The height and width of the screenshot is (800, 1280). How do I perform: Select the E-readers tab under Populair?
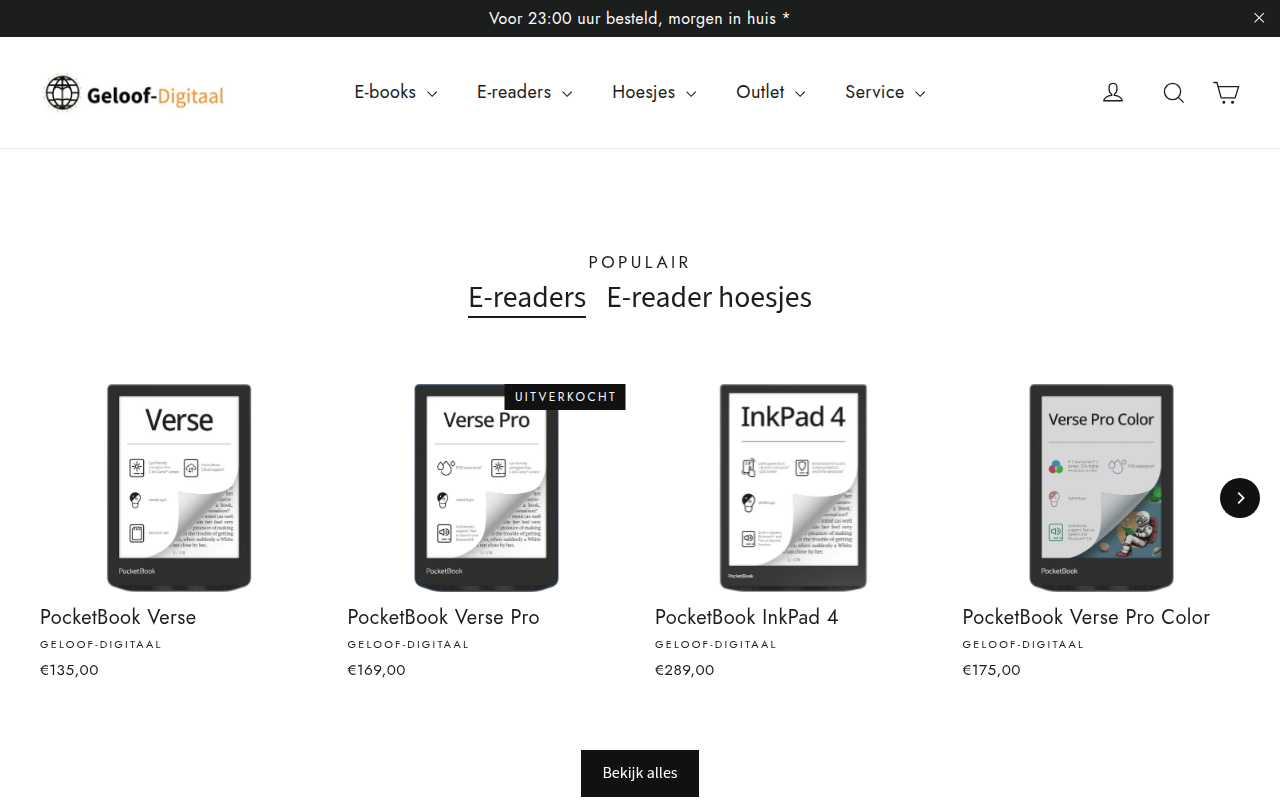pos(527,298)
